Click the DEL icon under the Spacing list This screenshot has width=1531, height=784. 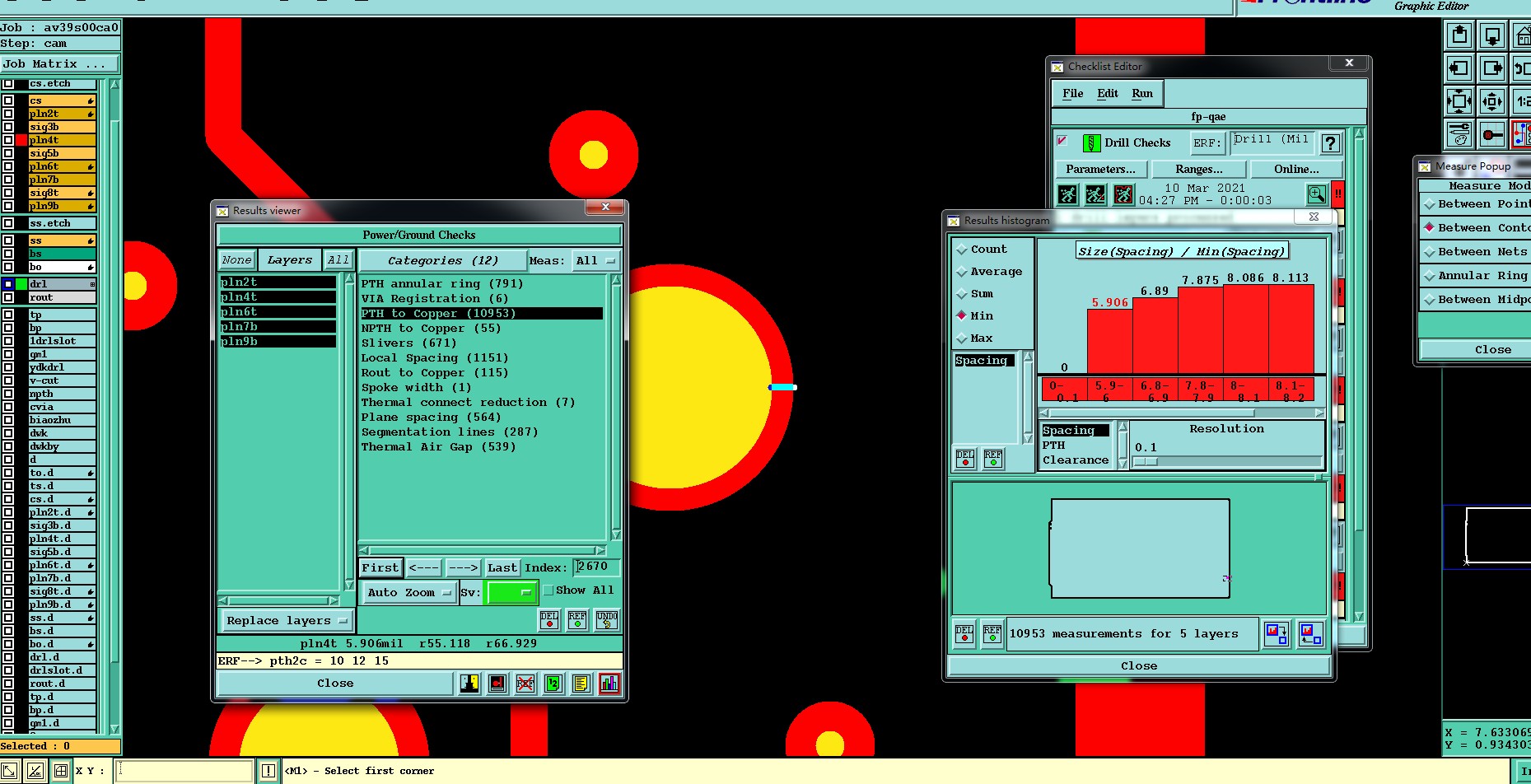965,459
